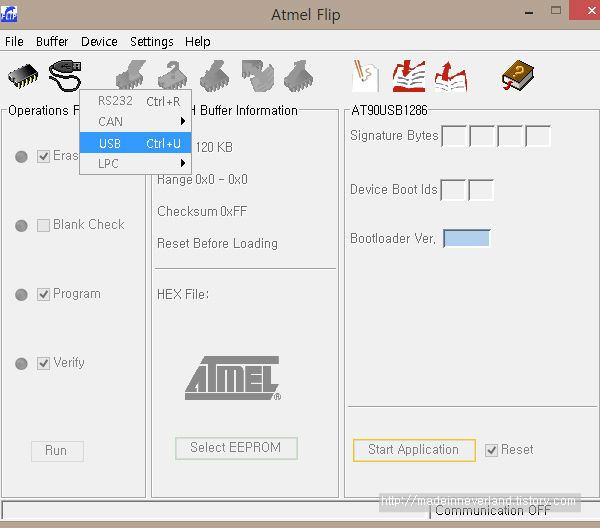
Task: Click the status indicator next to Program
Action: [x=21, y=295]
